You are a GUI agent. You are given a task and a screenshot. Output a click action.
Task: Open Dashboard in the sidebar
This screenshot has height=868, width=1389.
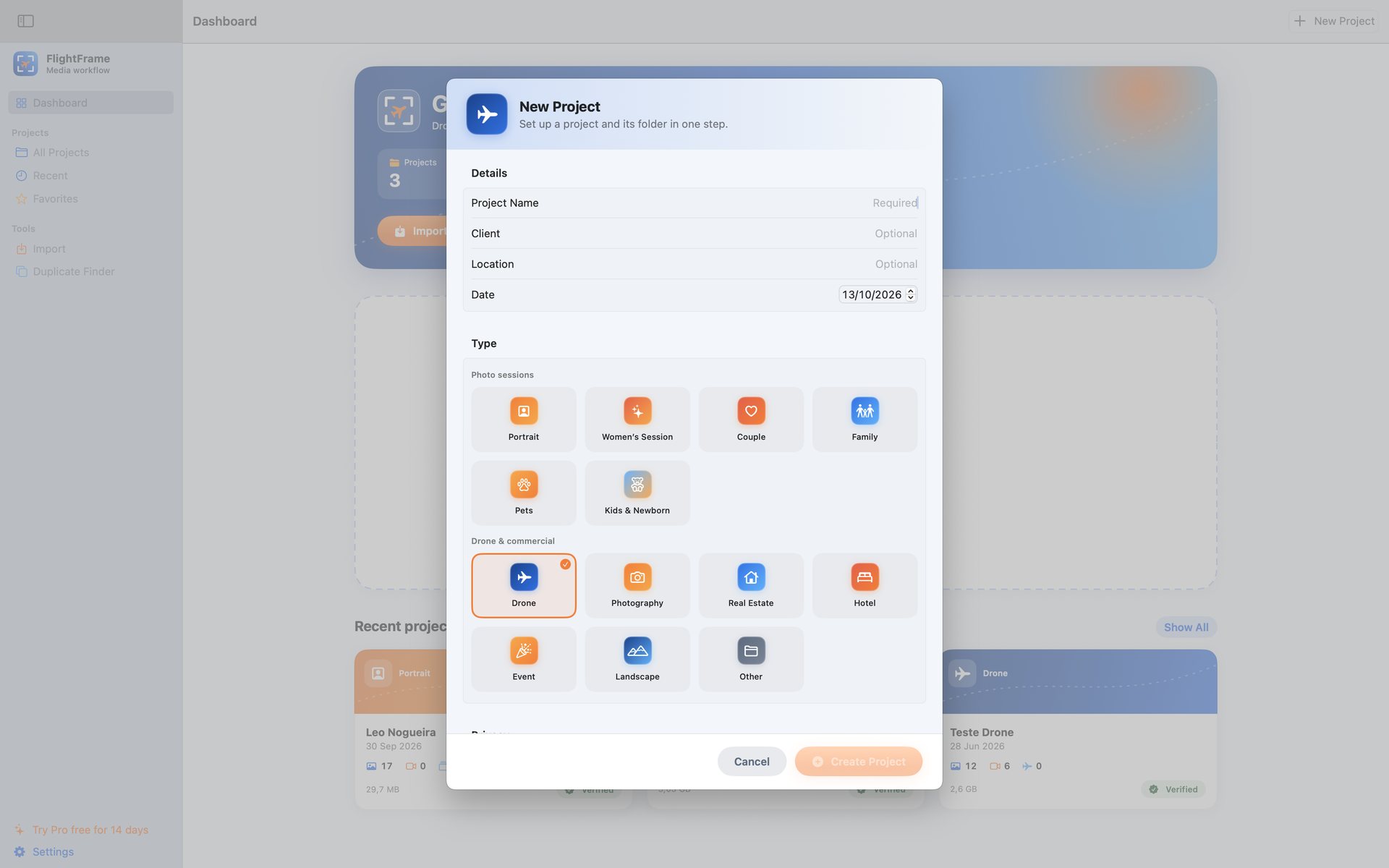pyautogui.click(x=90, y=103)
